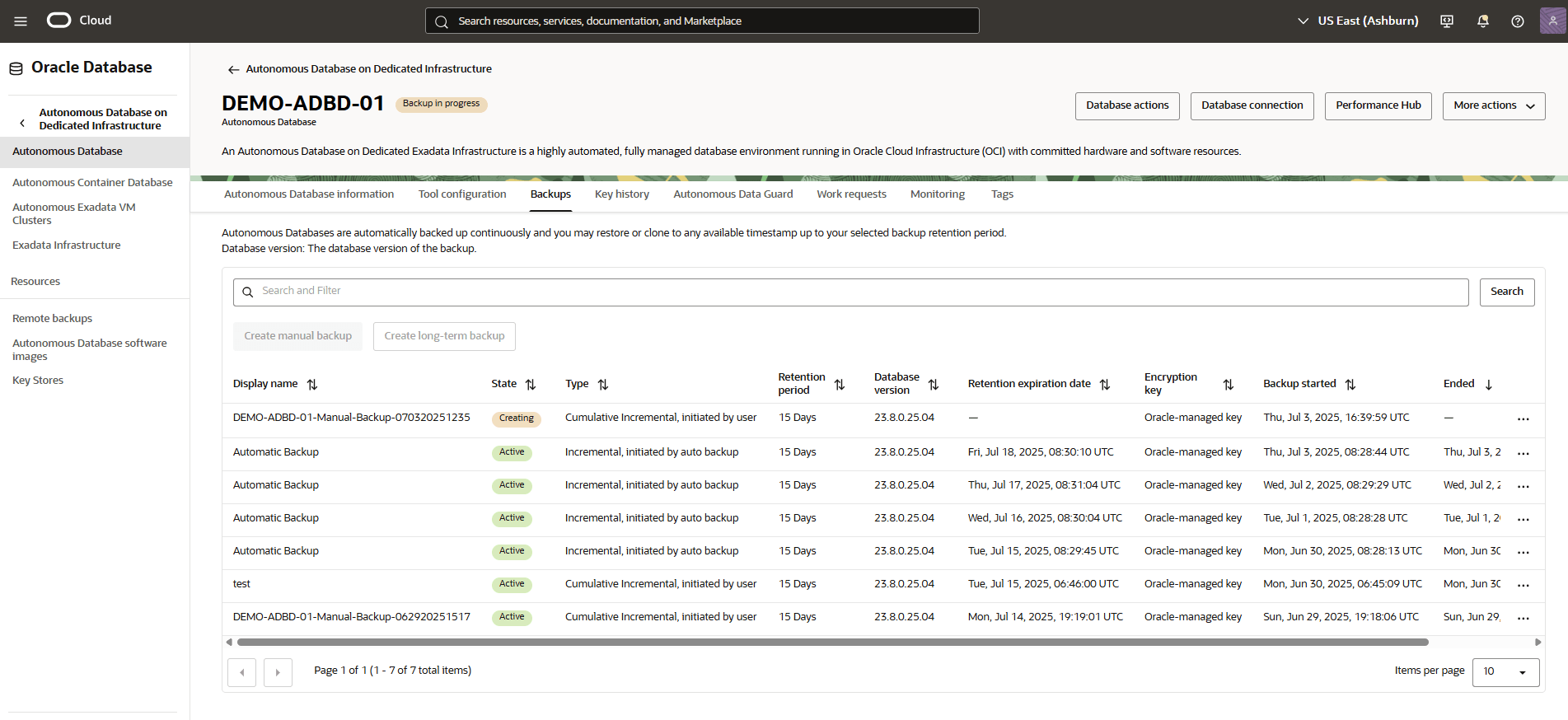Viewport: 1568px width, 720px height.
Task: Open the US East (Ashburn) region selector
Action: 1358,21
